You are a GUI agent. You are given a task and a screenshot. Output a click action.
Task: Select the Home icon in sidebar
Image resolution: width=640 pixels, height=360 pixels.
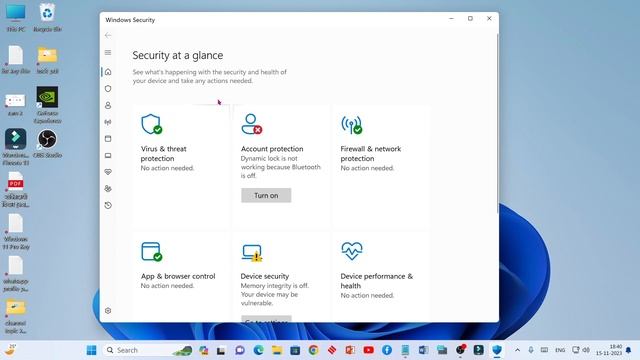tap(108, 72)
